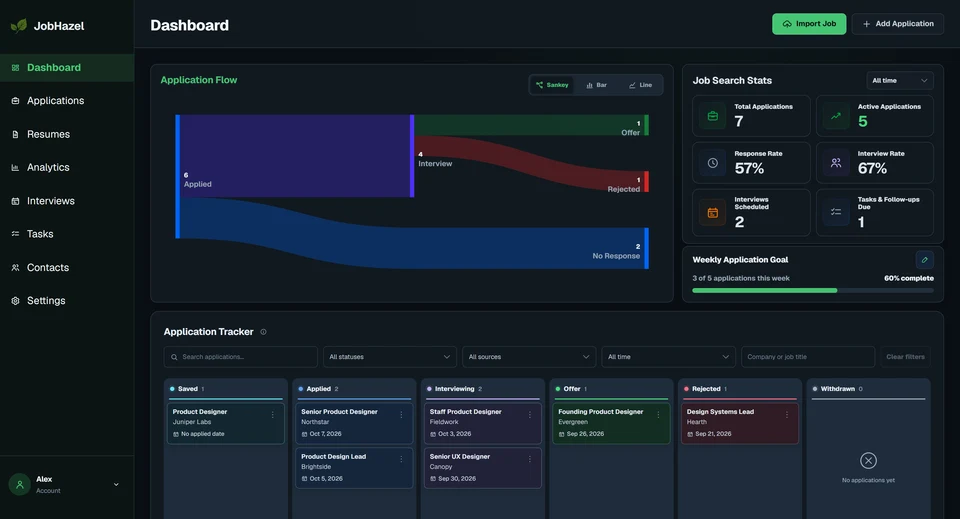Open Settings in the sidebar

(67, 301)
